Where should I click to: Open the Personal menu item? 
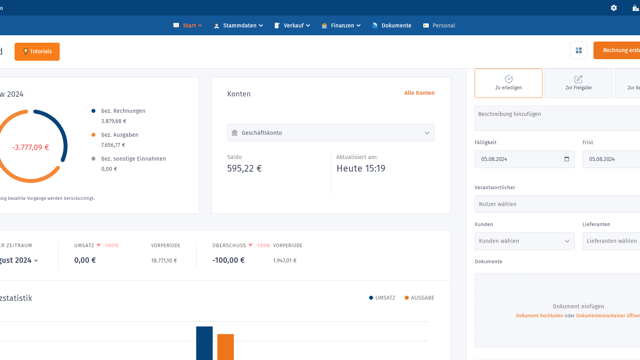coord(439,25)
